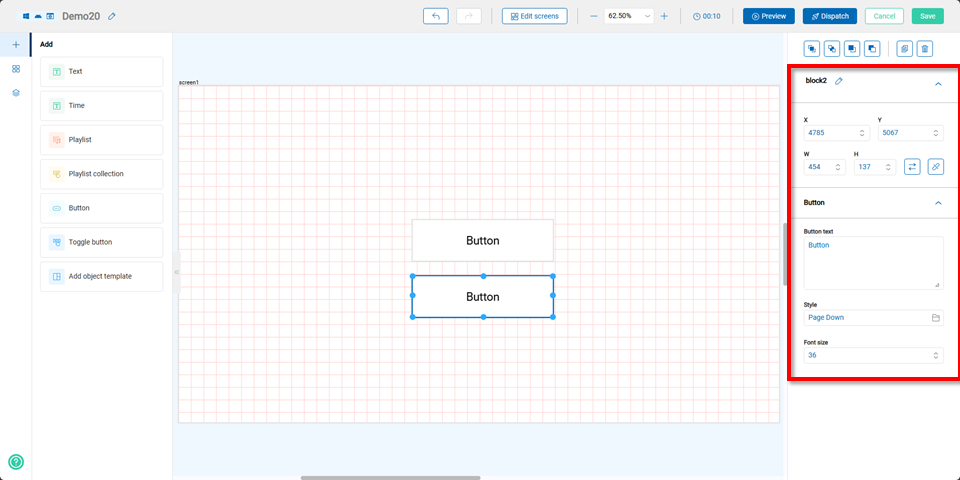The height and width of the screenshot is (480, 960).
Task: Add a Playlist collection object
Action: 101,174
